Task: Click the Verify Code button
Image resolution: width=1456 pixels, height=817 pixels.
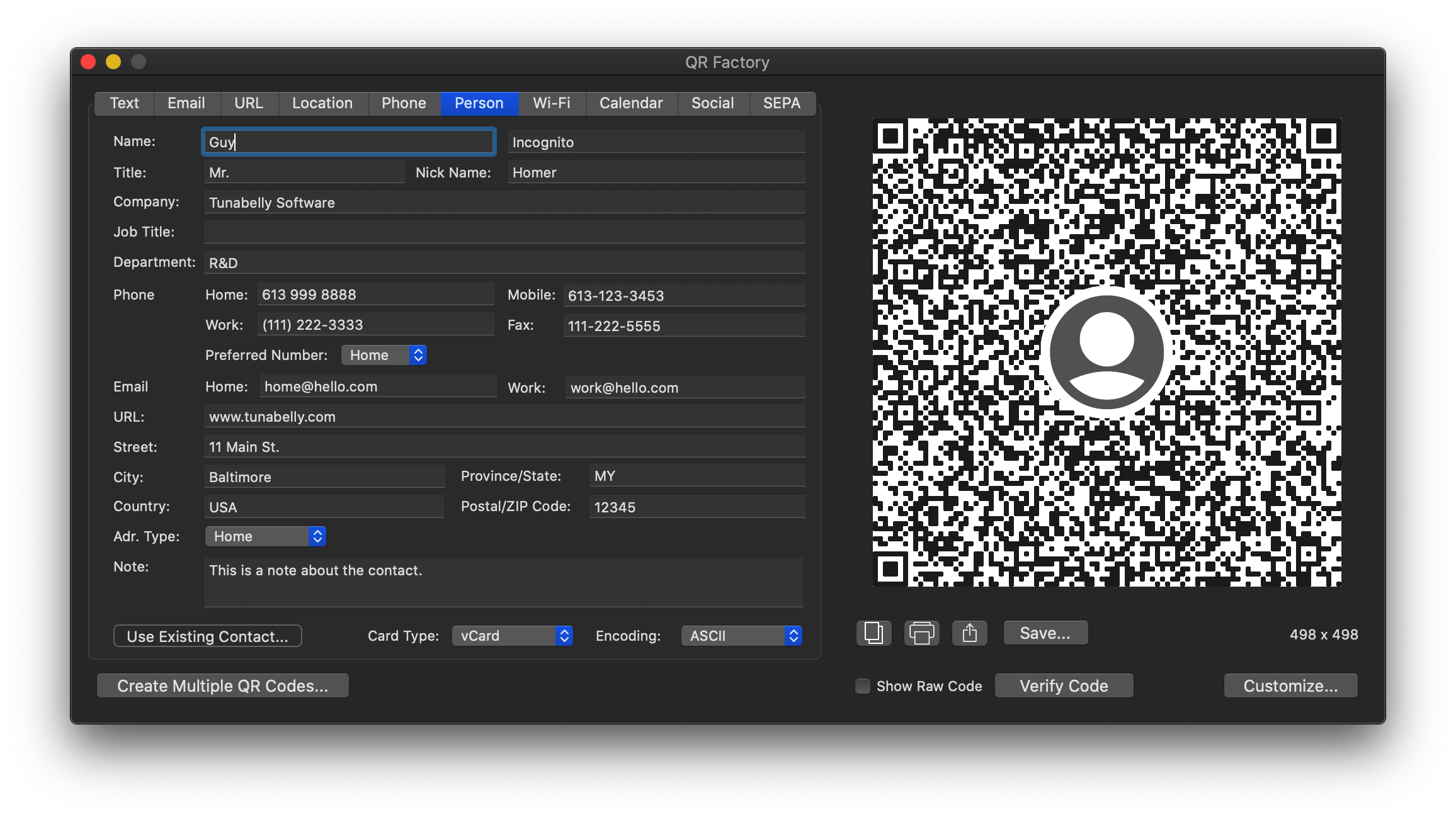Action: (1064, 686)
